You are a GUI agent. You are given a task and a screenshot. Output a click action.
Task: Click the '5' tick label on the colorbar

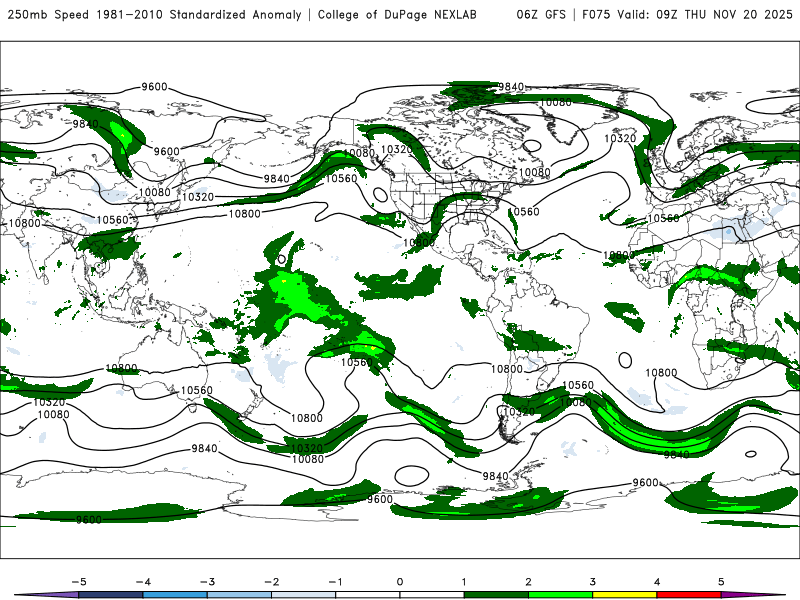pos(721,582)
